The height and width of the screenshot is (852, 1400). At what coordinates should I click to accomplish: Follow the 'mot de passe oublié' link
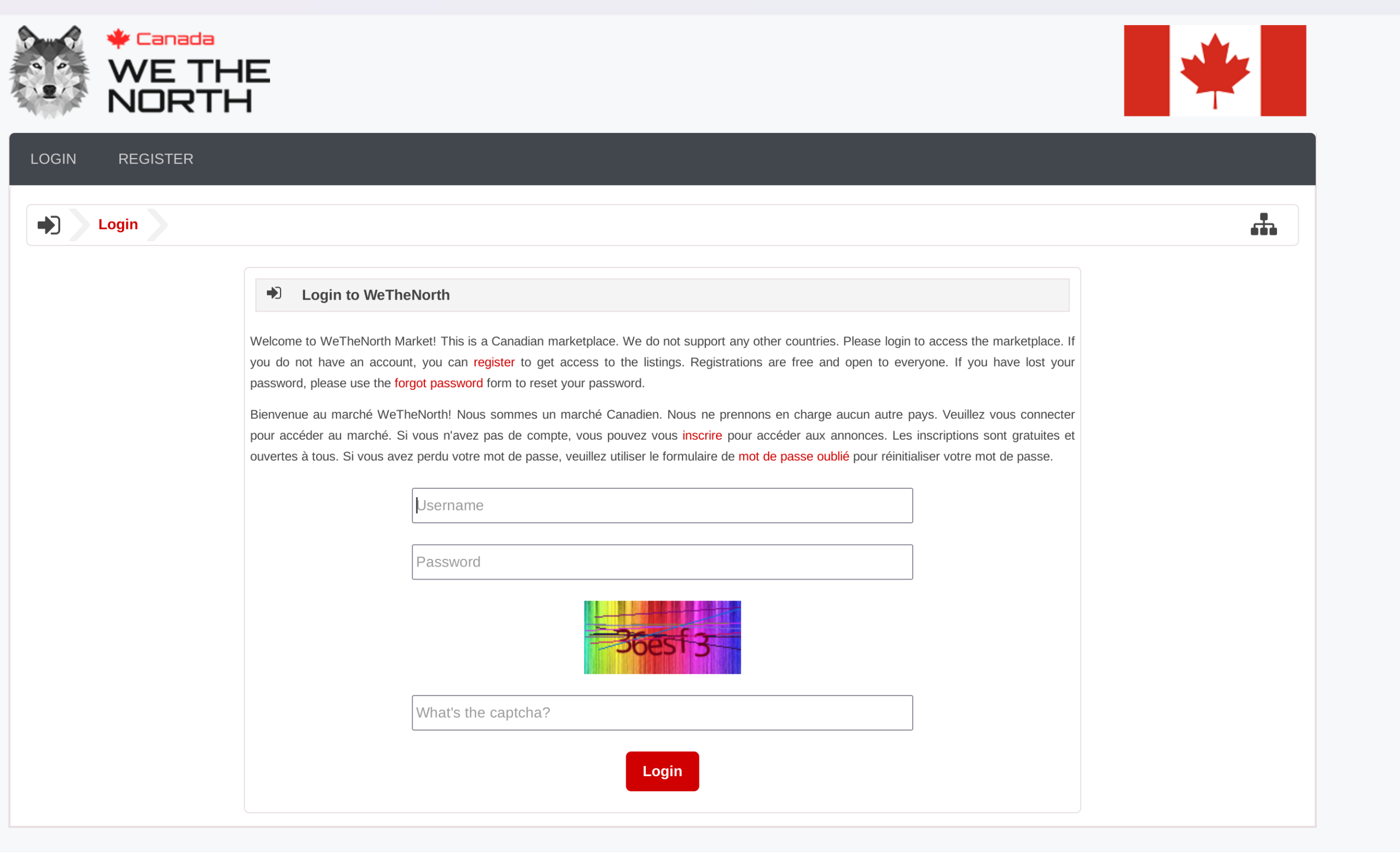click(794, 457)
